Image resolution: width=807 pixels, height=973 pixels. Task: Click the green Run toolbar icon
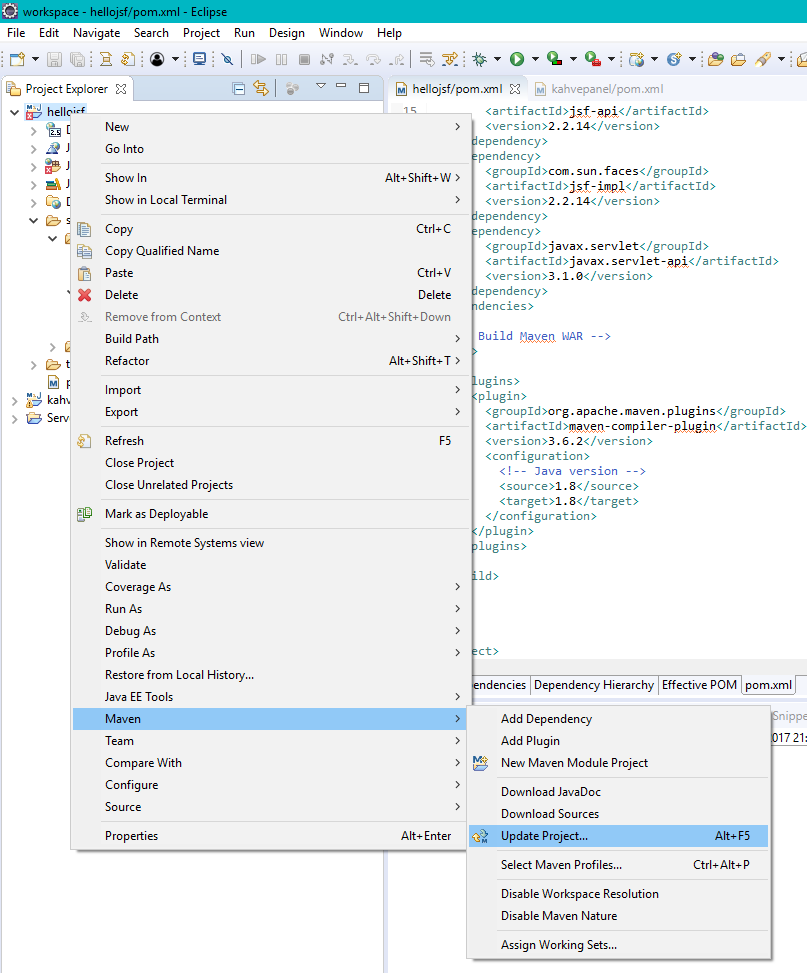click(516, 59)
